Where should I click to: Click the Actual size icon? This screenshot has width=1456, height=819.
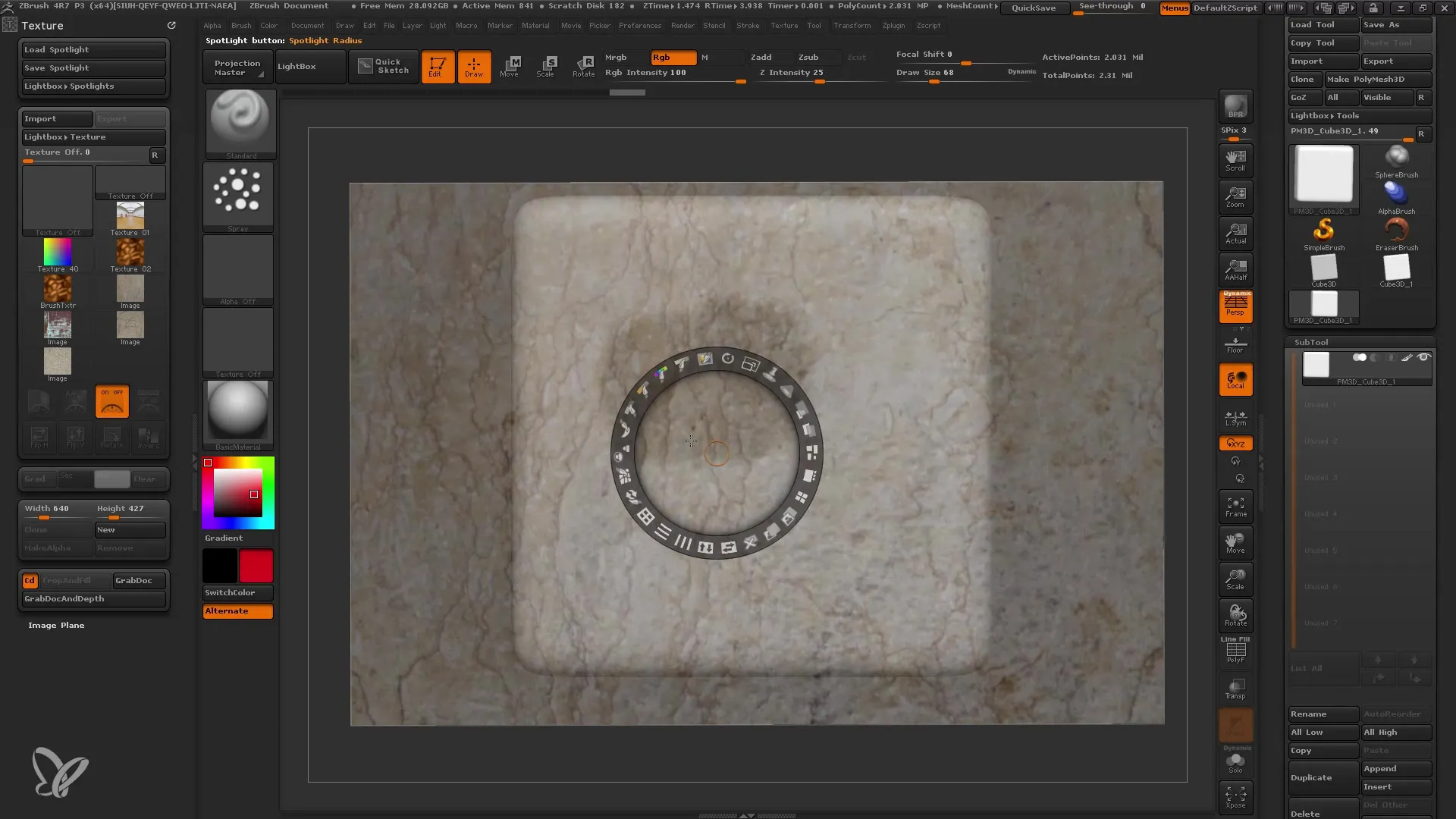(1235, 233)
